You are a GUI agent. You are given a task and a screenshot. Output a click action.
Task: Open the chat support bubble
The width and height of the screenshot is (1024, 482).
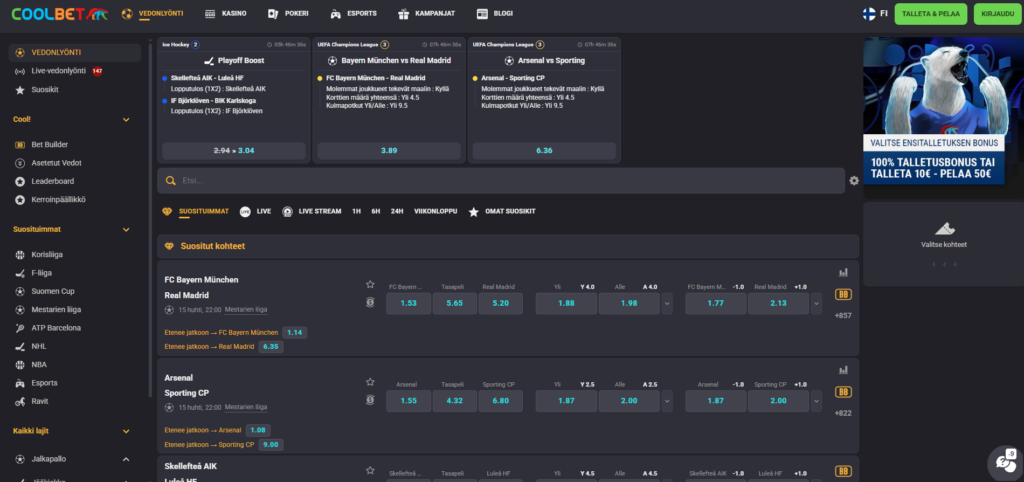coord(1004,462)
